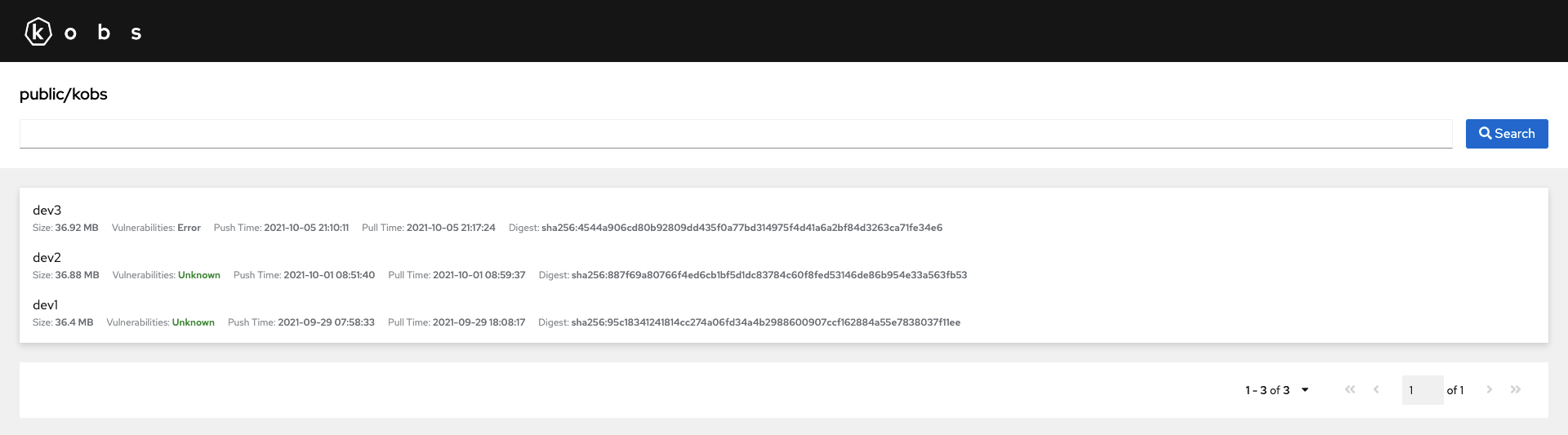Click the dev3 sha256 digest text
Screen dimensions: 1568x435
click(742, 228)
